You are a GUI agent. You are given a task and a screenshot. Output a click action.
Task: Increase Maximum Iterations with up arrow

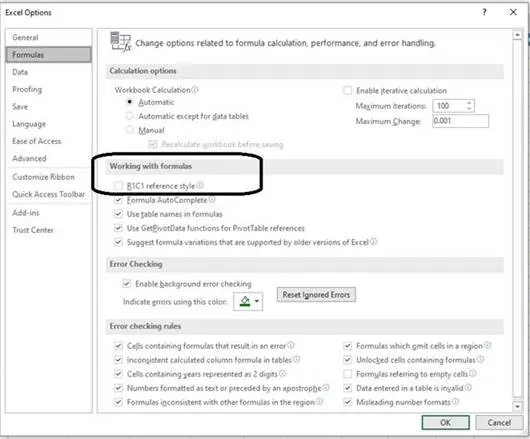pos(469,103)
